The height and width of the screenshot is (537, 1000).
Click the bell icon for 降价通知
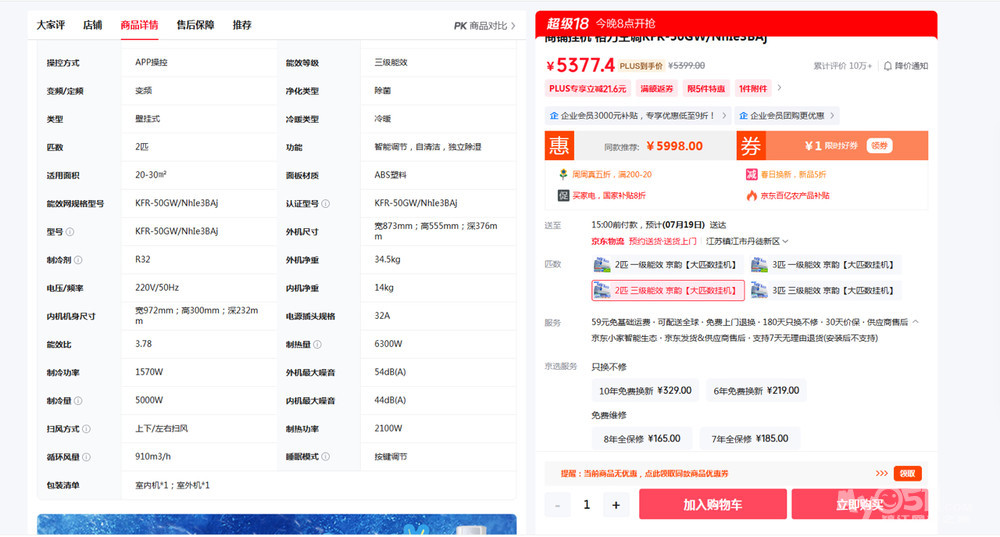tap(887, 66)
